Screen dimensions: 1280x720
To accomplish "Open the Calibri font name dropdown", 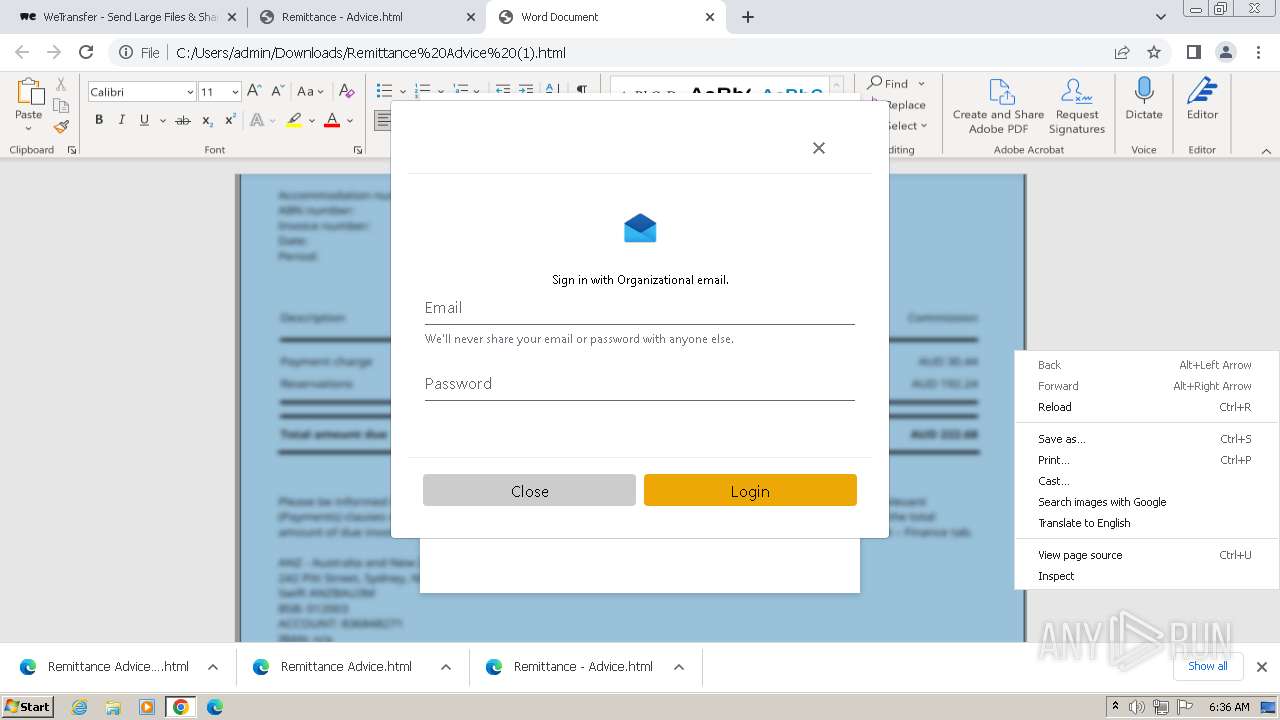I will click(190, 92).
